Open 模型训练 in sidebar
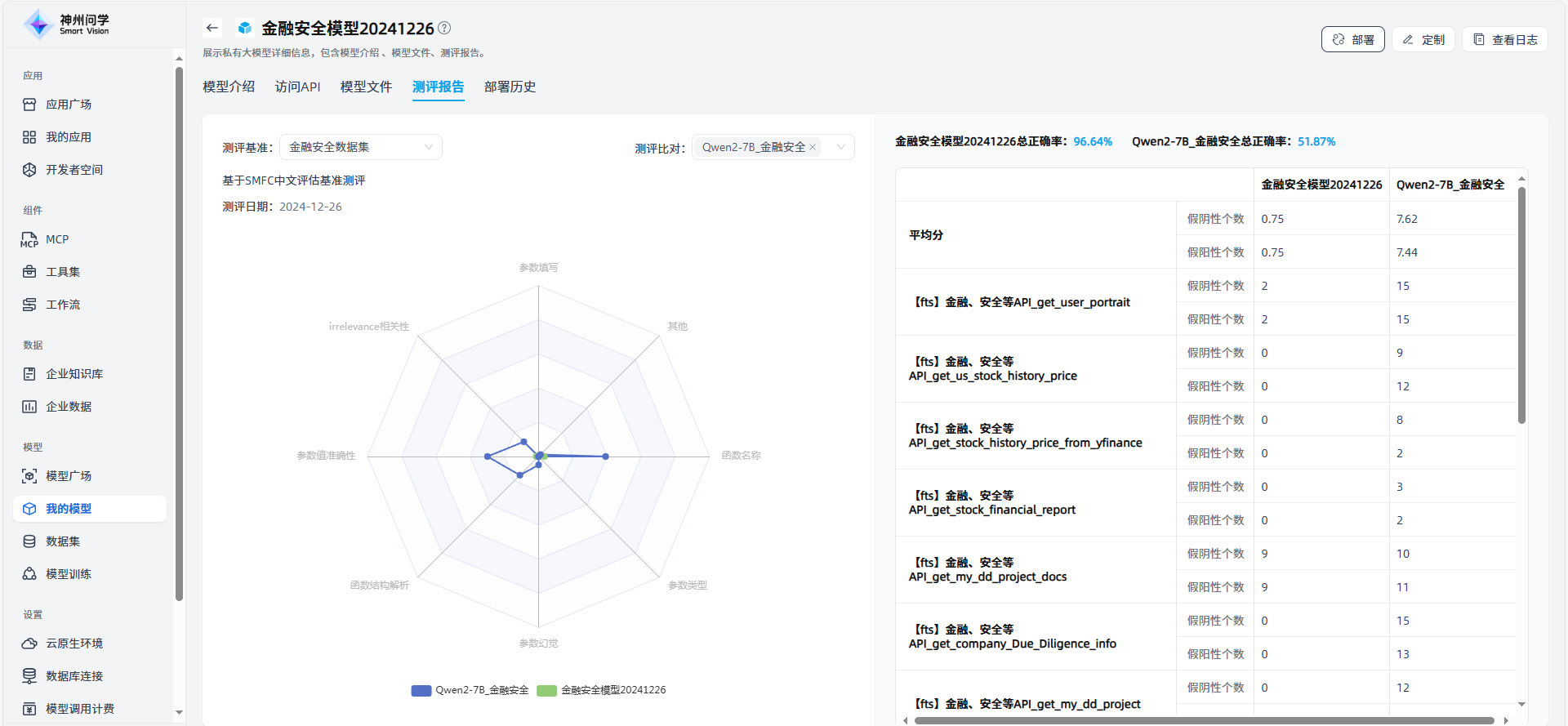This screenshot has height=726, width=1568. [69, 574]
